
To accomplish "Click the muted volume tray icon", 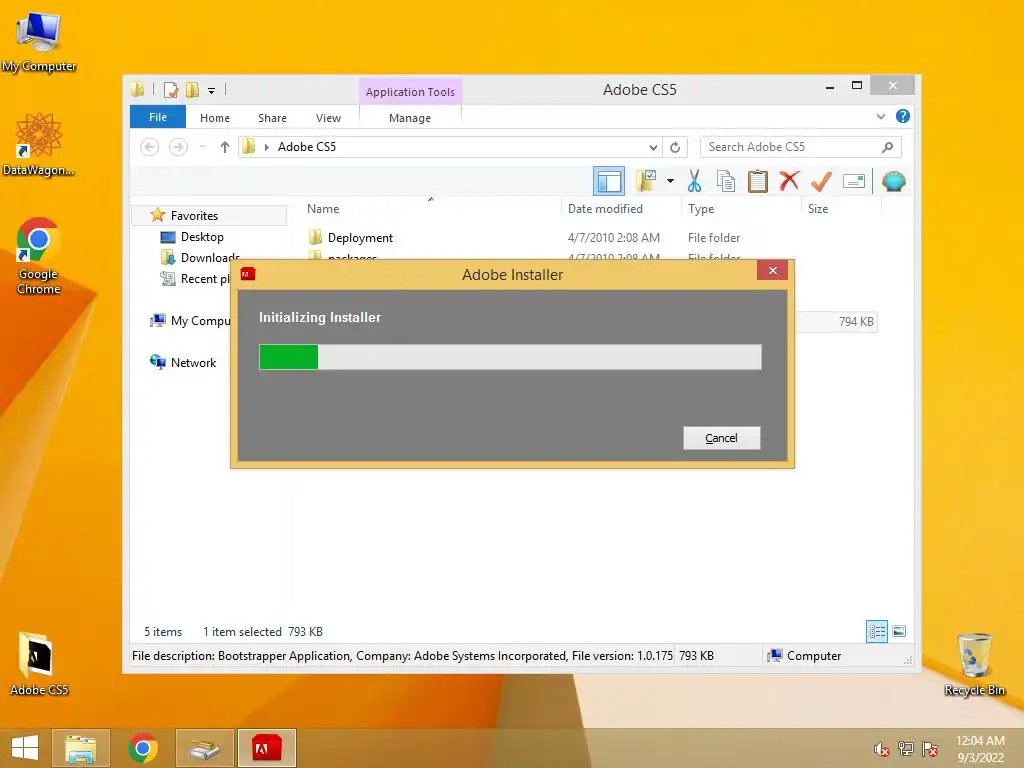I will 881,749.
